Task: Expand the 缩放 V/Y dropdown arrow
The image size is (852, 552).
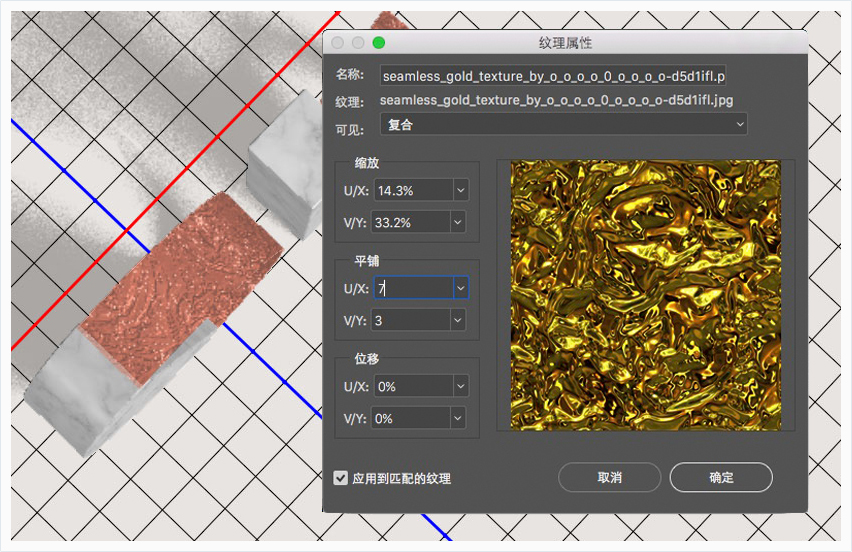Action: (x=458, y=222)
